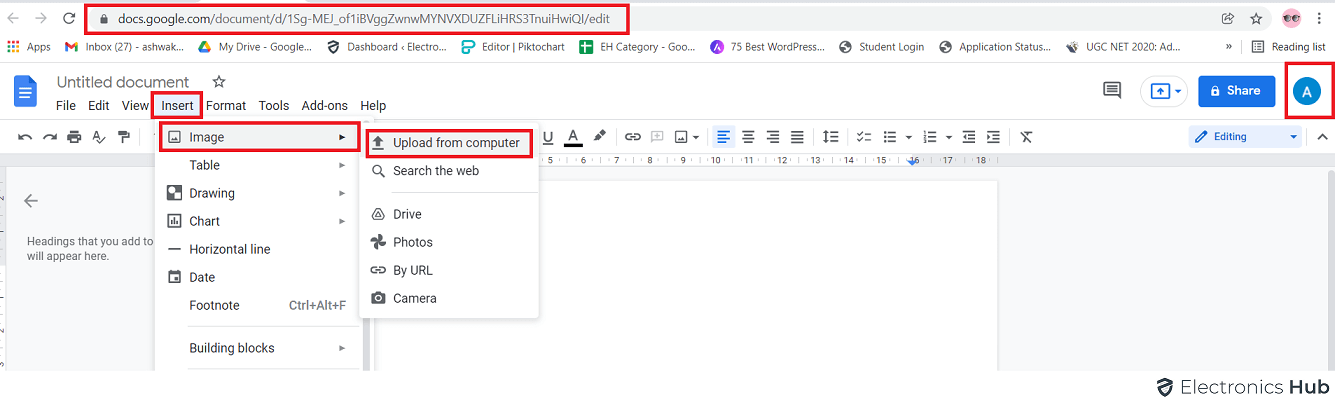Select the Paint format tool
Screen dimensions: 1335x398
(x=124, y=137)
